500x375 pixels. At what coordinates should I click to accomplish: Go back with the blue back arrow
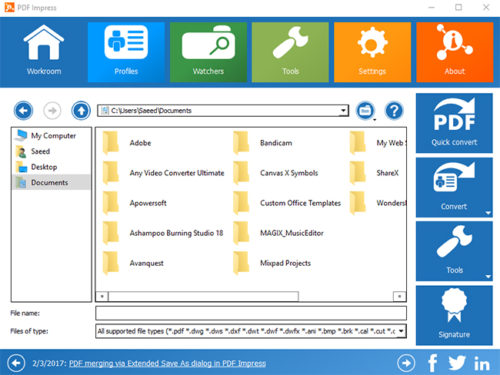pyautogui.click(x=23, y=110)
